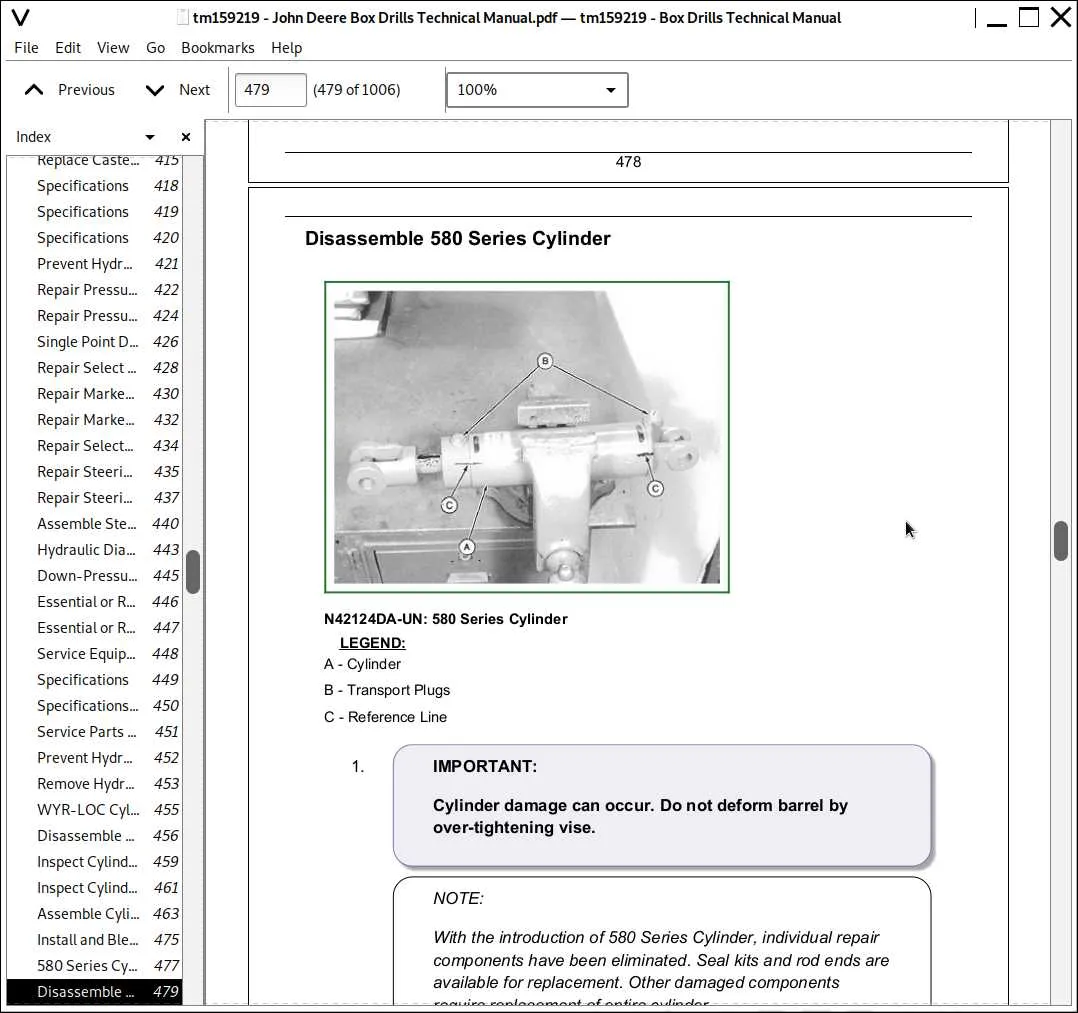This screenshot has height=1013, width=1078.
Task: Open the Go menu
Action: pos(155,47)
